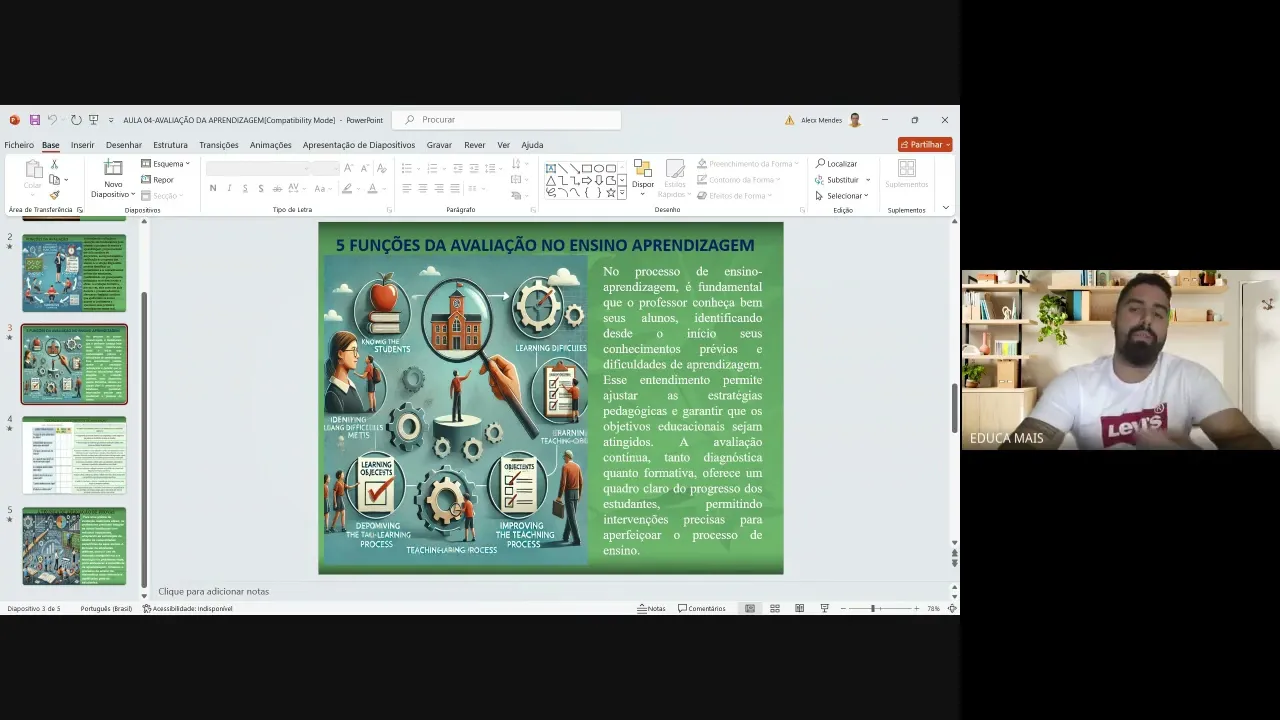
Task: Click the Repor button
Action: tap(158, 180)
